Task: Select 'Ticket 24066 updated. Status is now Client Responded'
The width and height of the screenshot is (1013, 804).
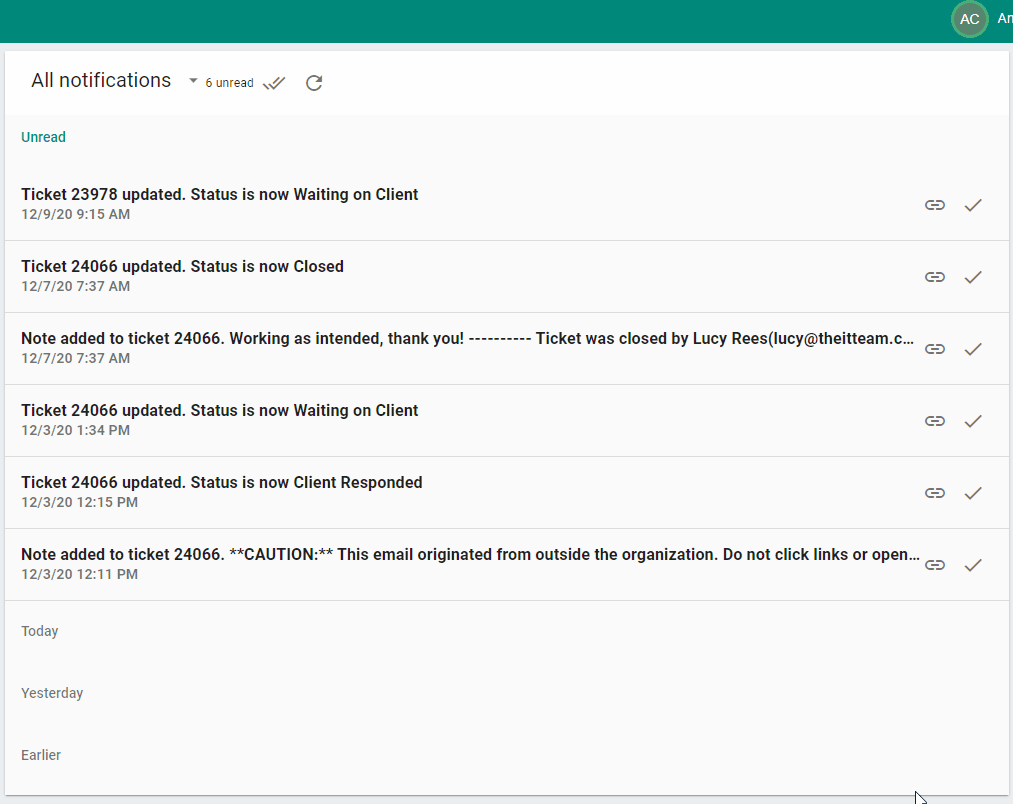Action: 506,493
